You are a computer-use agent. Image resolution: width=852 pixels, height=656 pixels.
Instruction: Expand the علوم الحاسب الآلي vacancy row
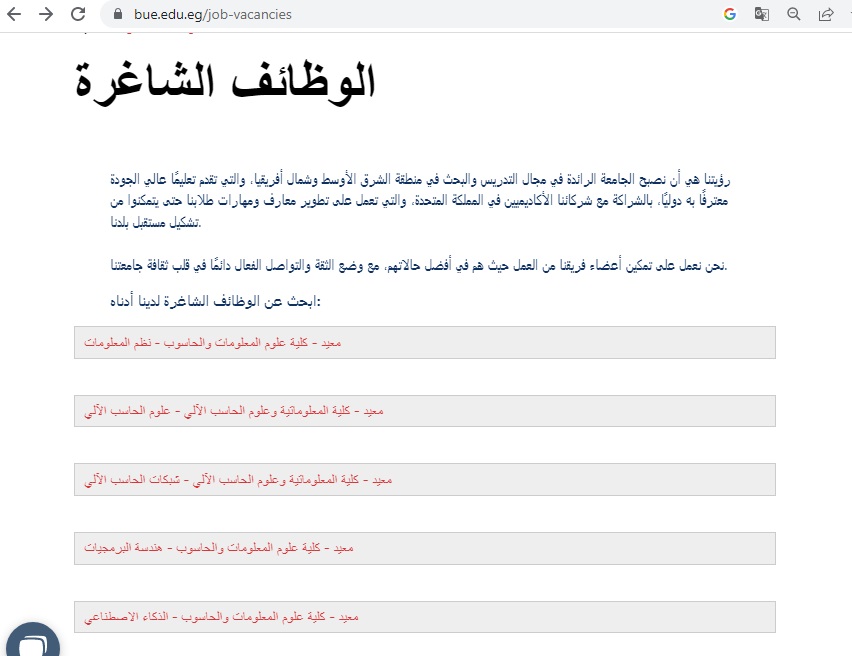[x=424, y=411]
